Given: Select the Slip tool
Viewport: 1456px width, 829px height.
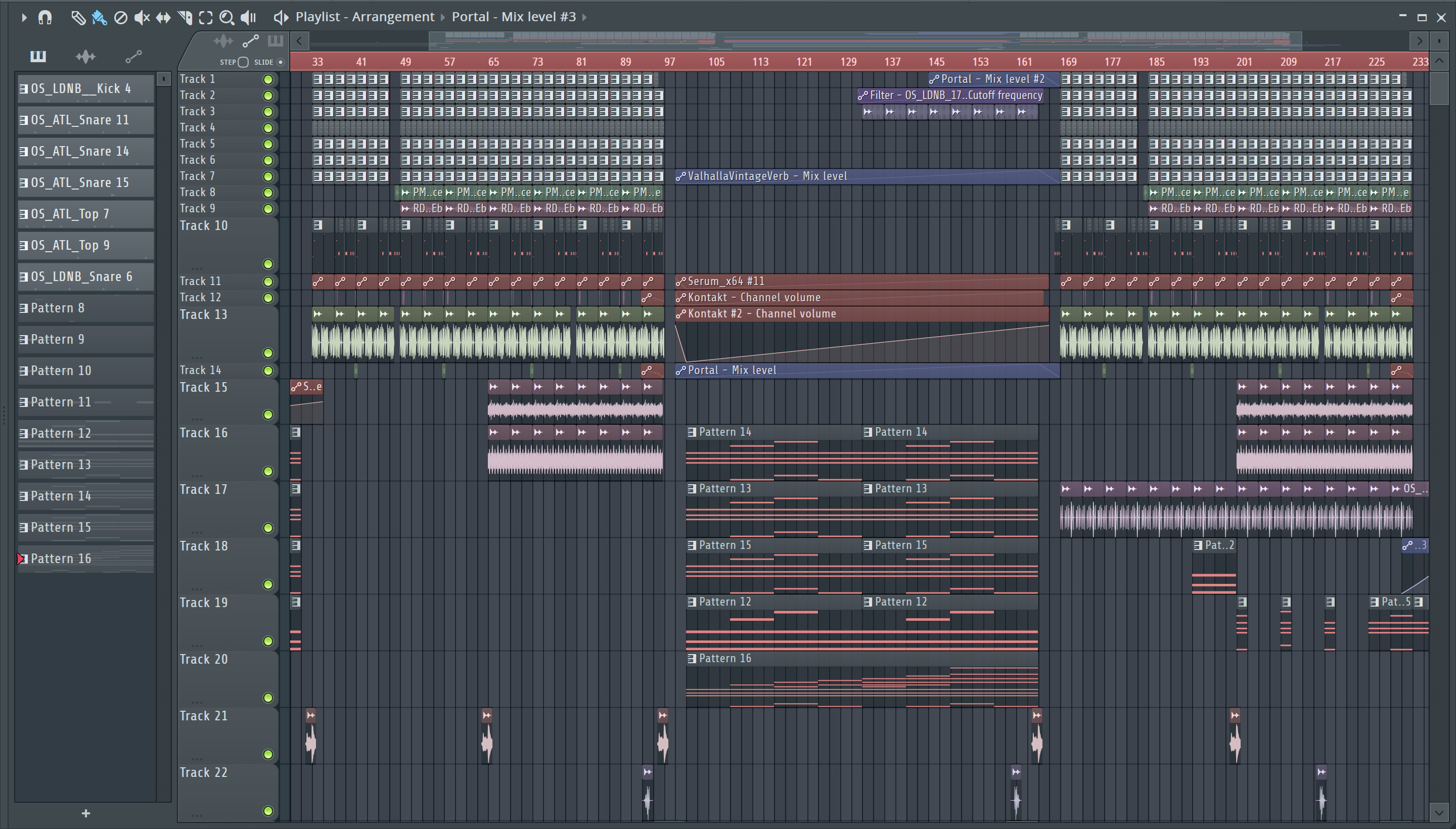Looking at the screenshot, I should [163, 18].
